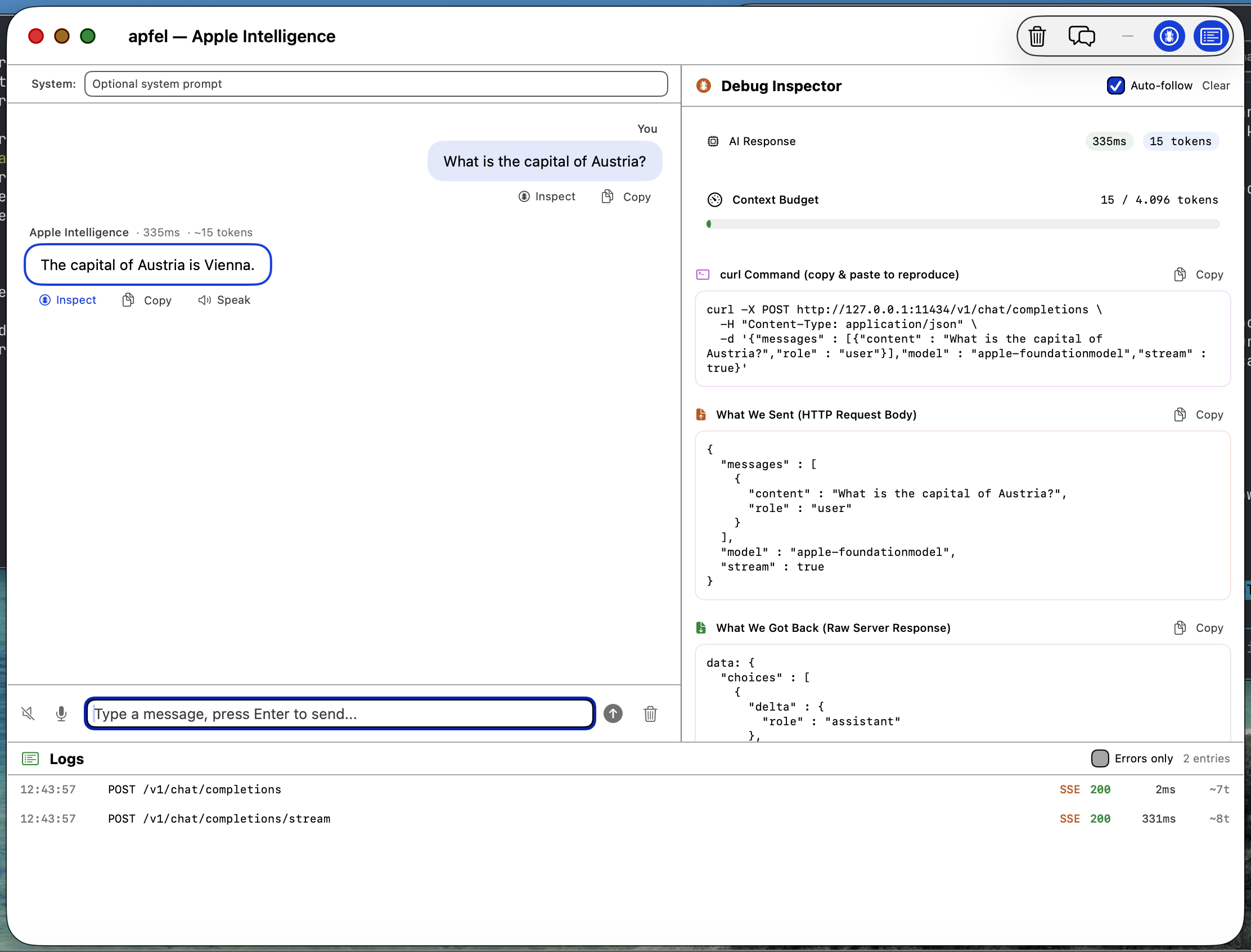Open the Debug Inspector panel header
This screenshot has width=1251, height=952.
click(781, 86)
